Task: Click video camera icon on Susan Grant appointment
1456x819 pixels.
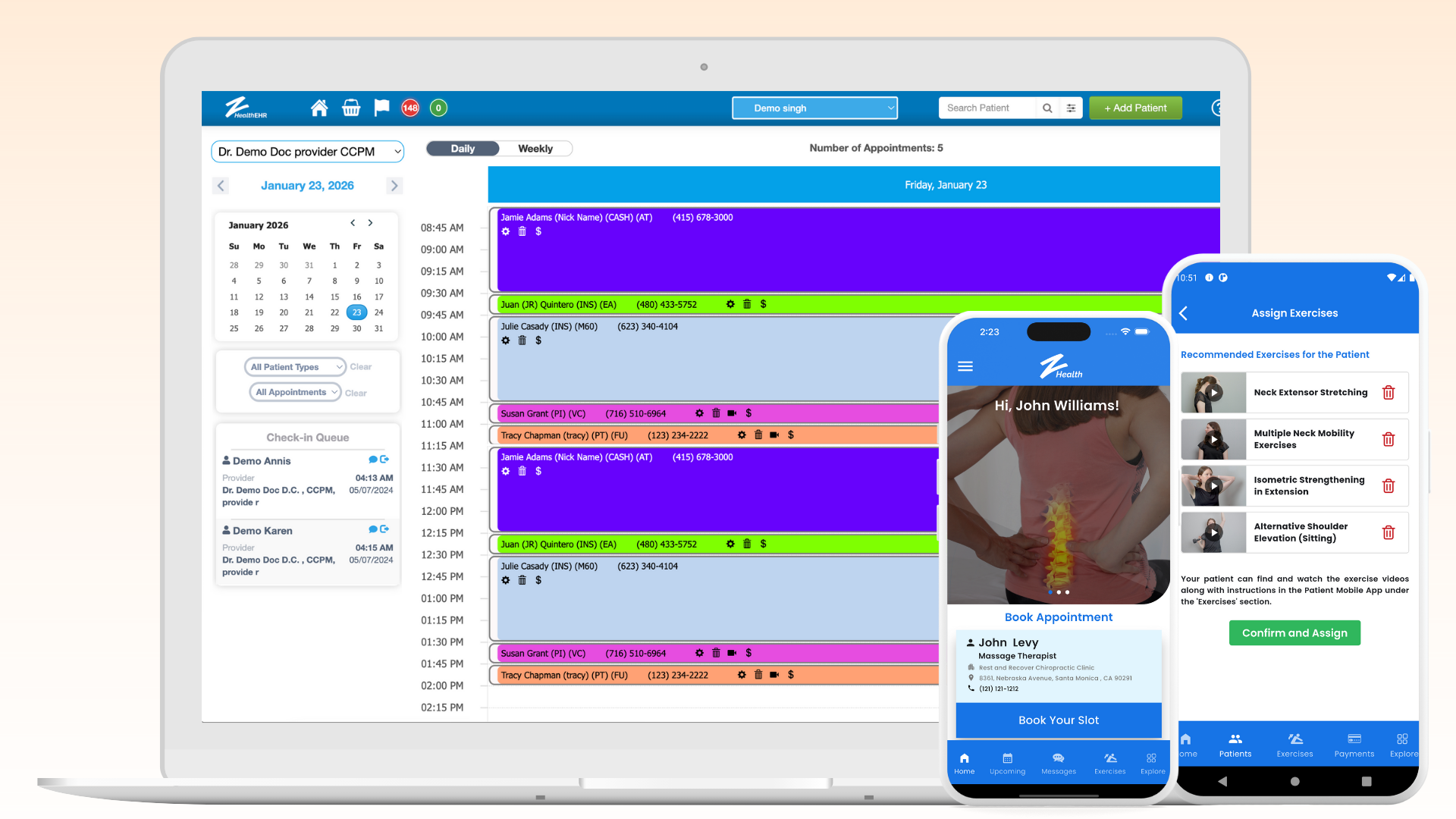Action: (x=732, y=414)
